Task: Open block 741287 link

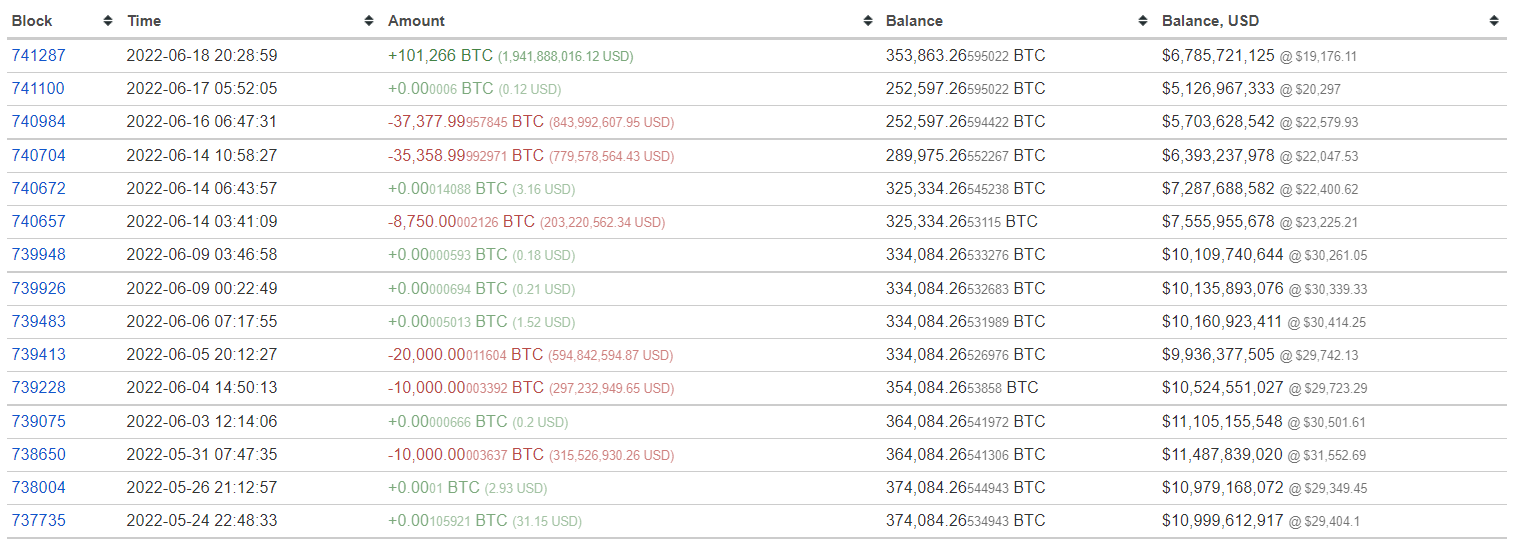Action: pos(38,56)
